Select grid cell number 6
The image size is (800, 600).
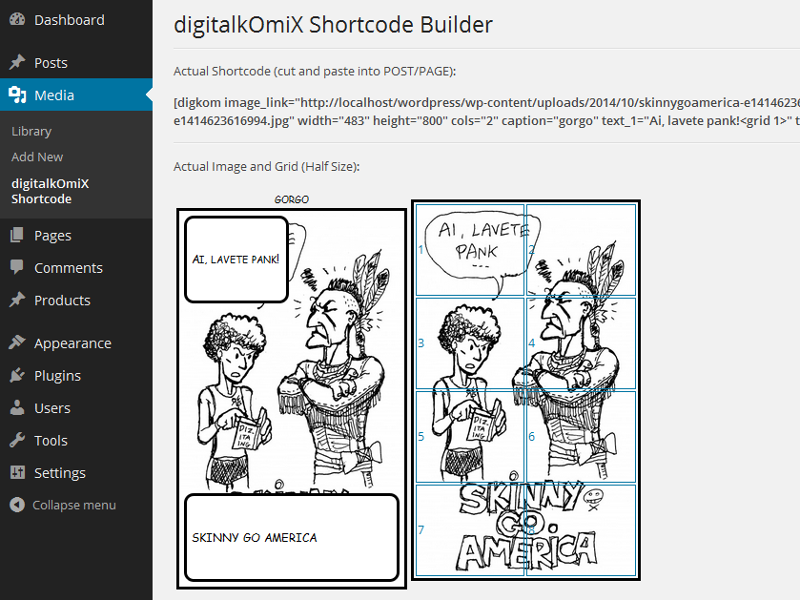(581, 436)
